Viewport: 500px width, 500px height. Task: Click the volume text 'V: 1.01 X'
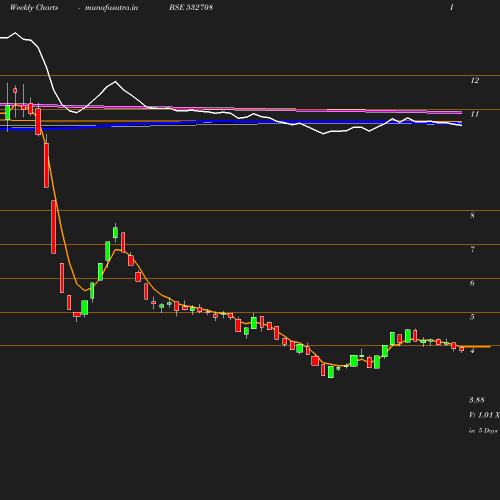(484, 415)
